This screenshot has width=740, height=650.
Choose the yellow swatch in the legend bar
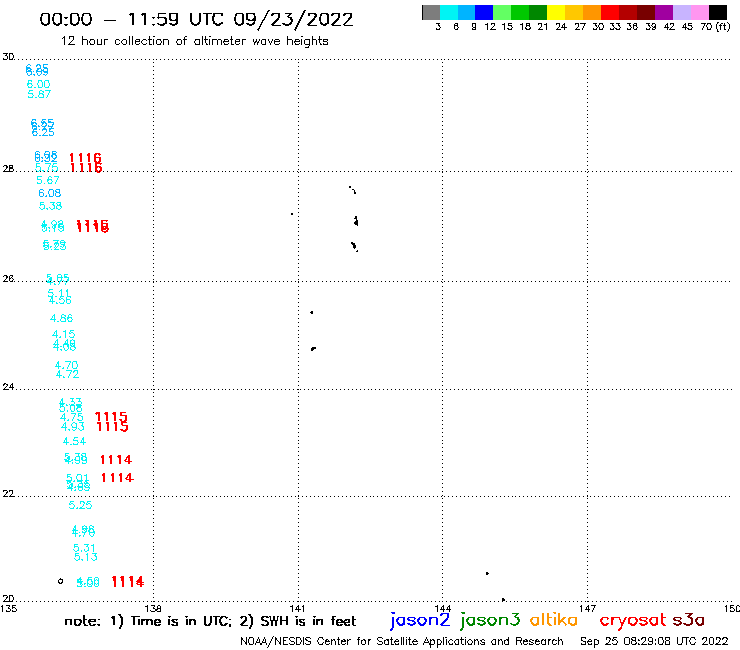coord(556,12)
